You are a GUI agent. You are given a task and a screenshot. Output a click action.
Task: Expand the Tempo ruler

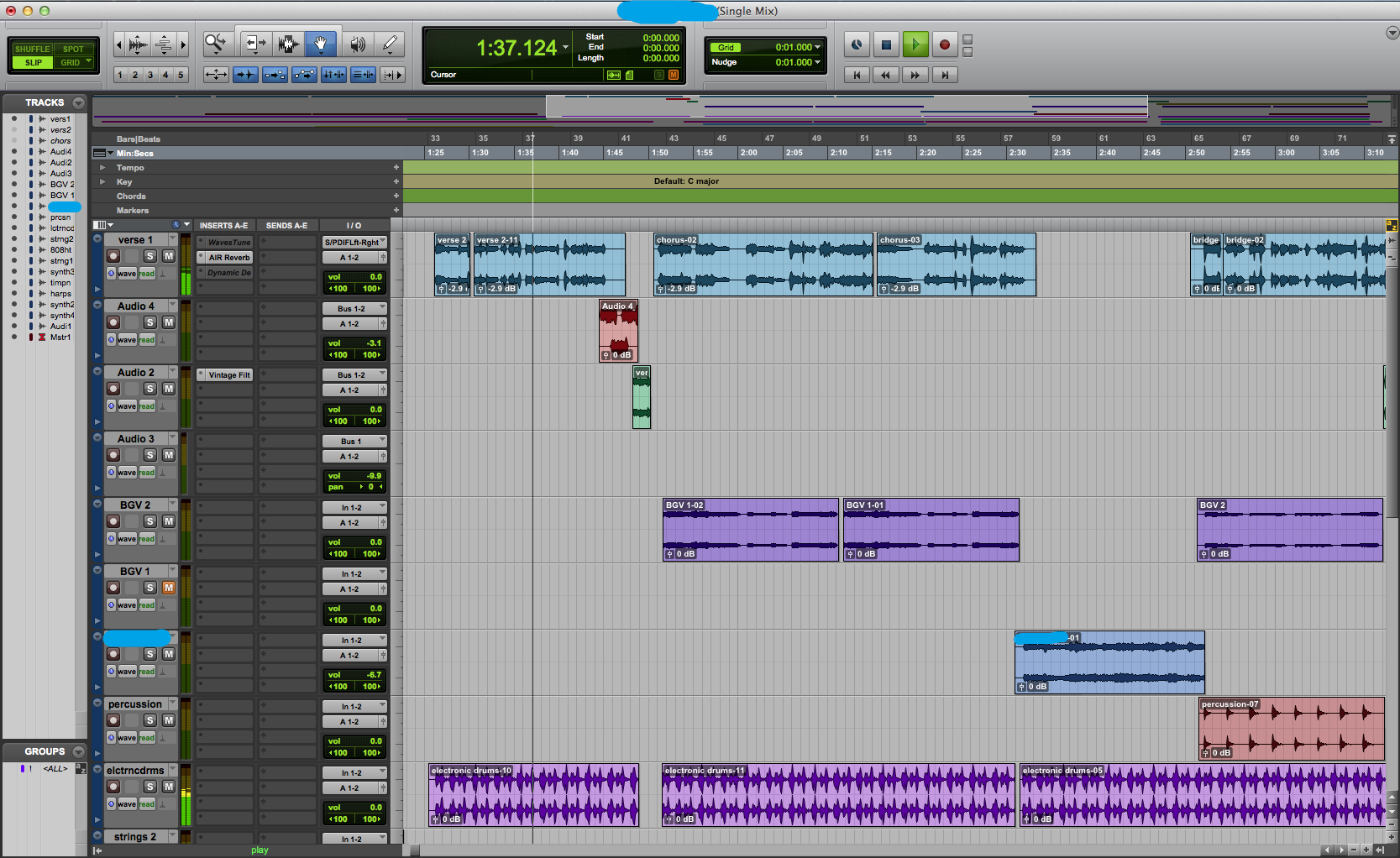(102, 168)
